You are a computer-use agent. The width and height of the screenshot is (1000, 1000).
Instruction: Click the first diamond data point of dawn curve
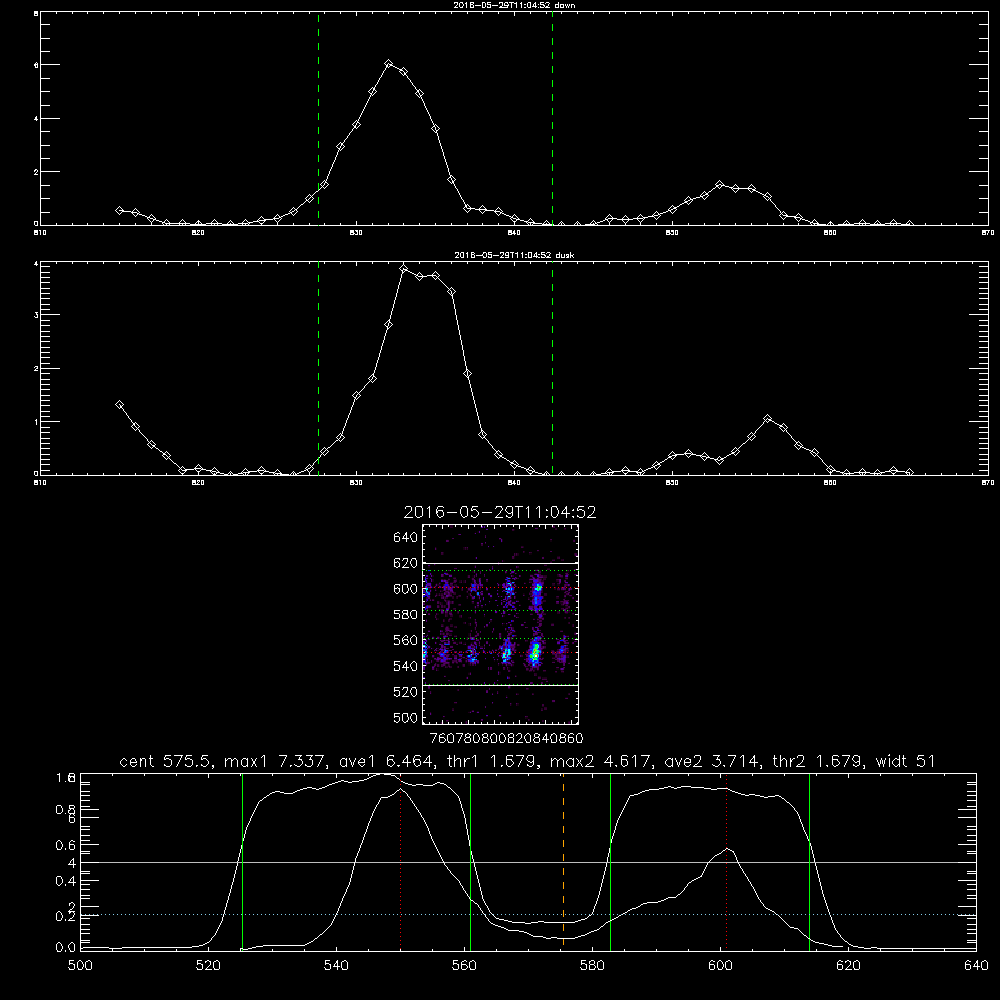(119, 210)
